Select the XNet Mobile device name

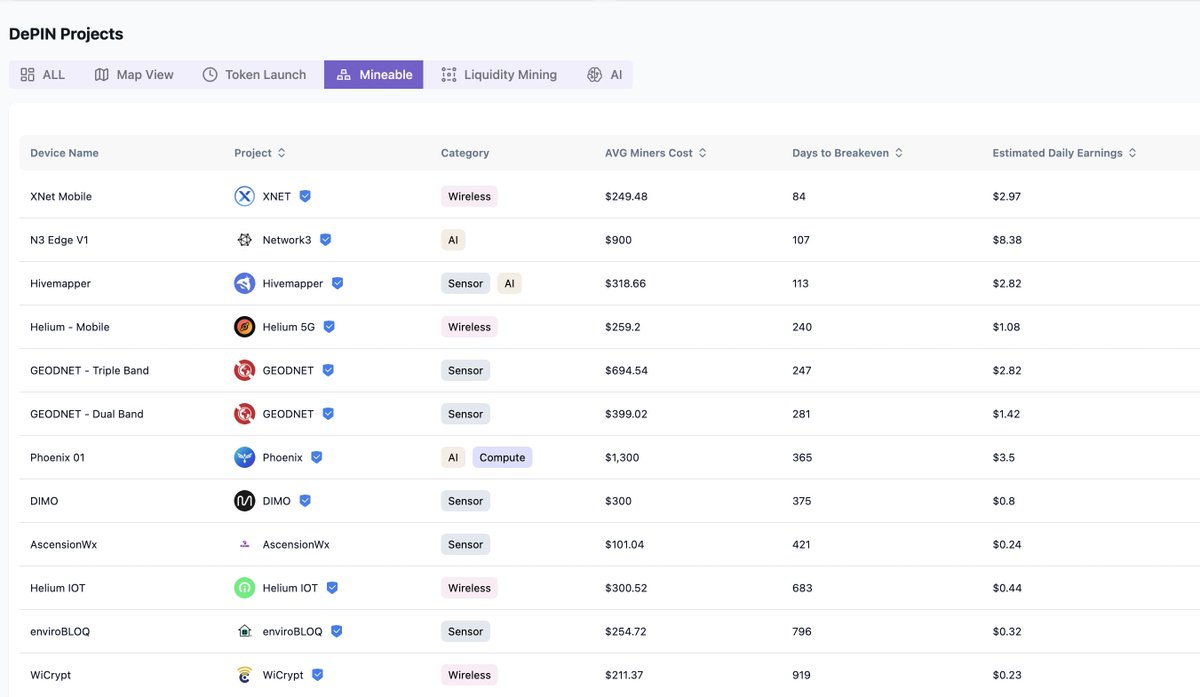coord(61,196)
